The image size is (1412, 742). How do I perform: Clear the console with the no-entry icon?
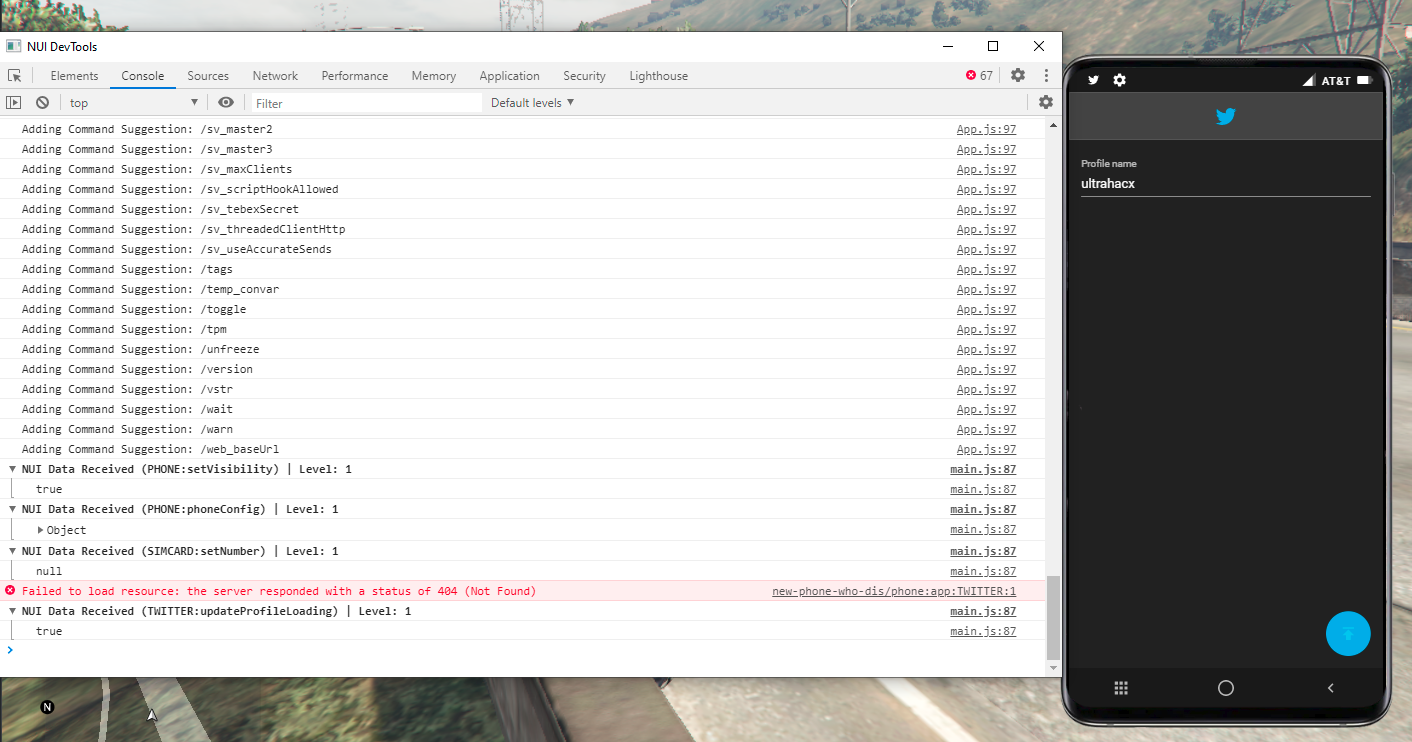click(41, 101)
